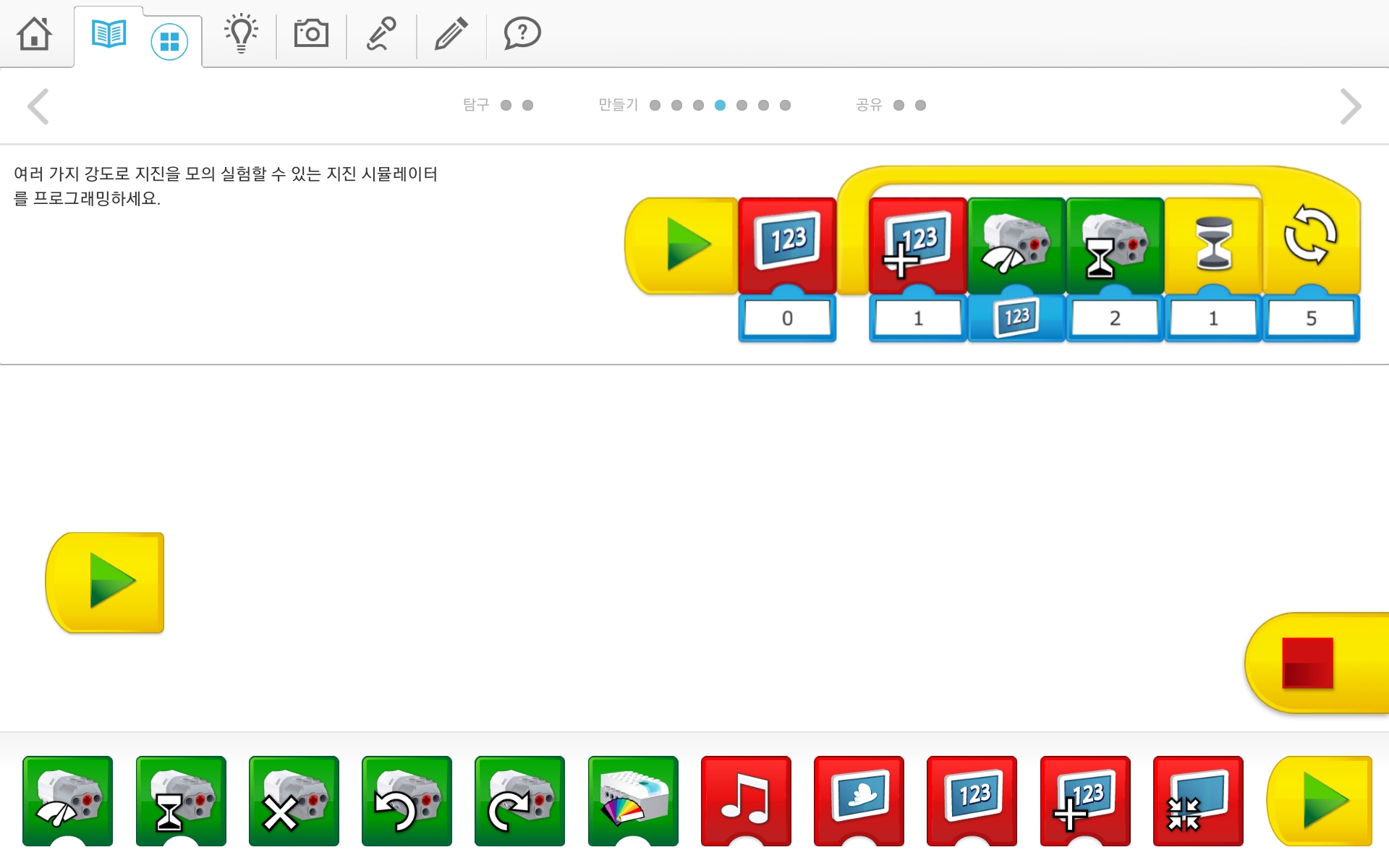Pick display number 123 block from palette
The height and width of the screenshot is (868, 1389).
972,801
